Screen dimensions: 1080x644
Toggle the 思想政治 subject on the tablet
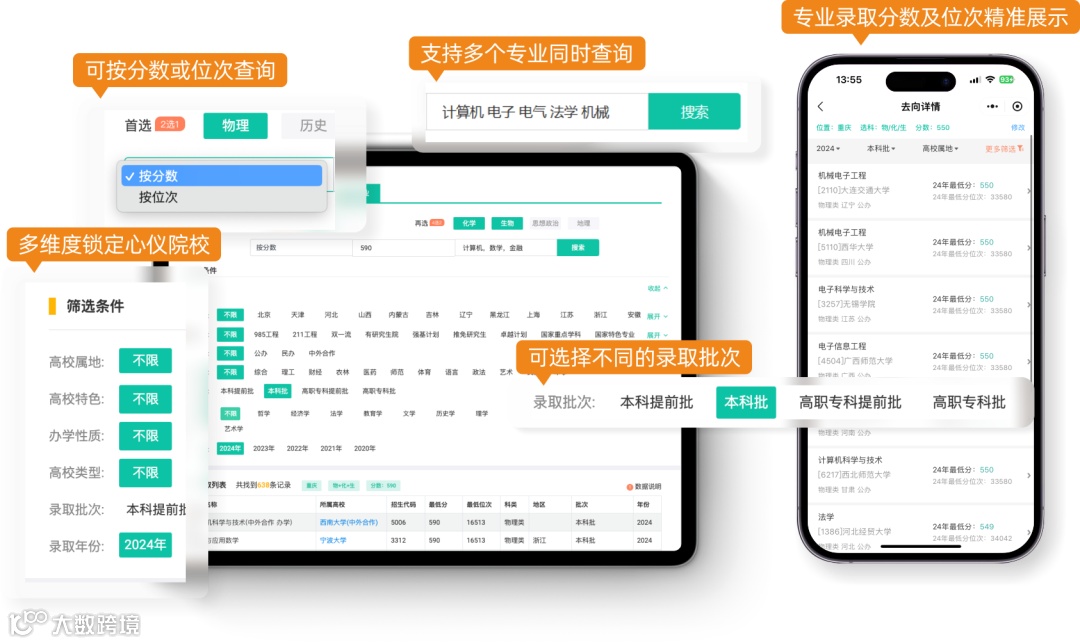(x=545, y=223)
